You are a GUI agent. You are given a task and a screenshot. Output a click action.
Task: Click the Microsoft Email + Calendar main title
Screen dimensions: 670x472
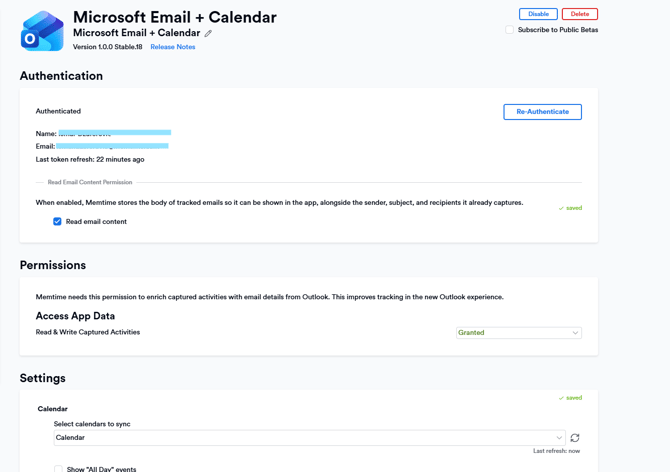[x=175, y=17]
